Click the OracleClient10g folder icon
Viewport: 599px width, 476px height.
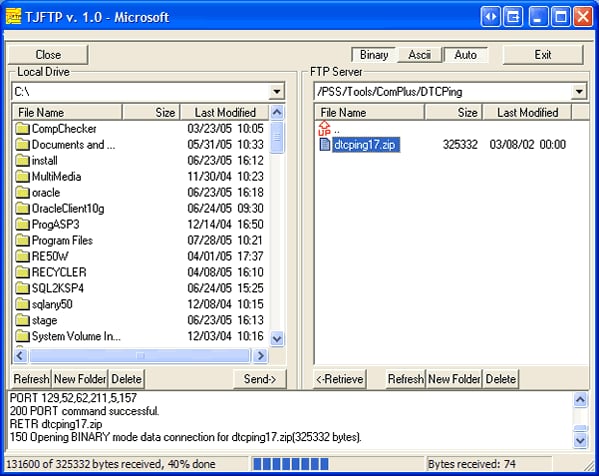click(x=22, y=209)
